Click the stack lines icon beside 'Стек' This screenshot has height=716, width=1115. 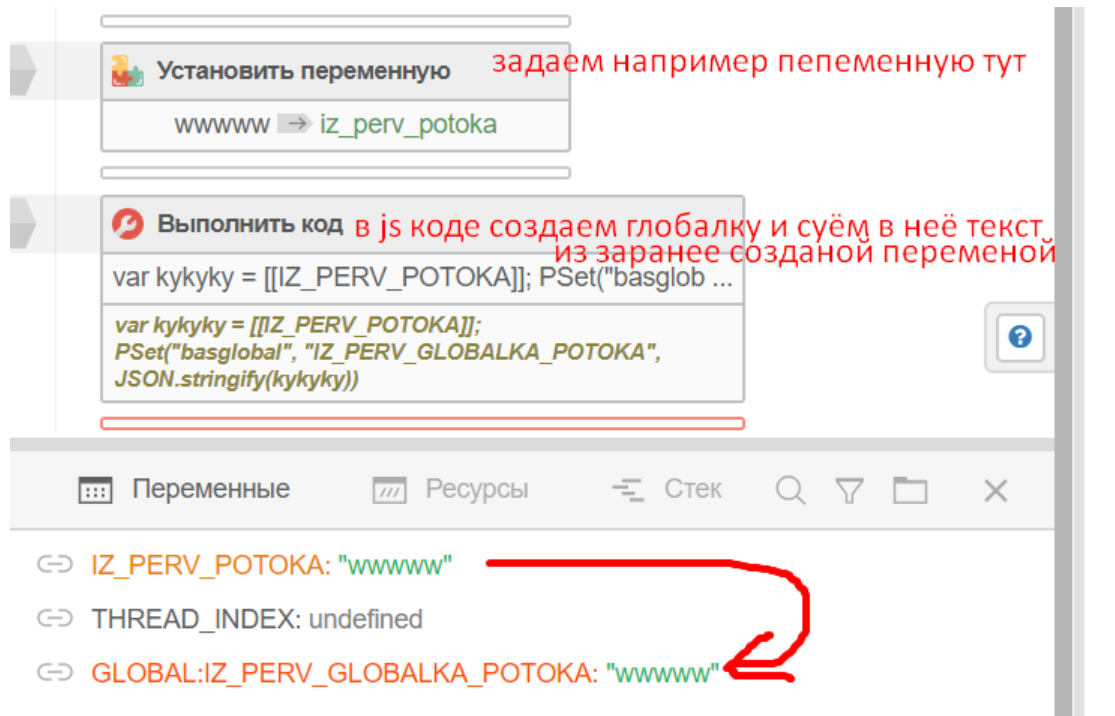point(627,489)
